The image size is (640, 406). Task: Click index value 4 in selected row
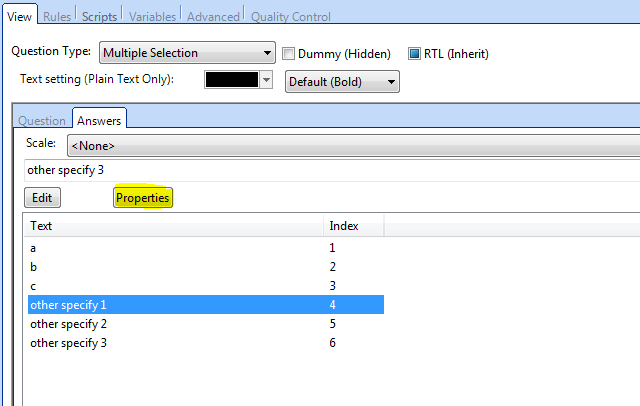(x=333, y=304)
